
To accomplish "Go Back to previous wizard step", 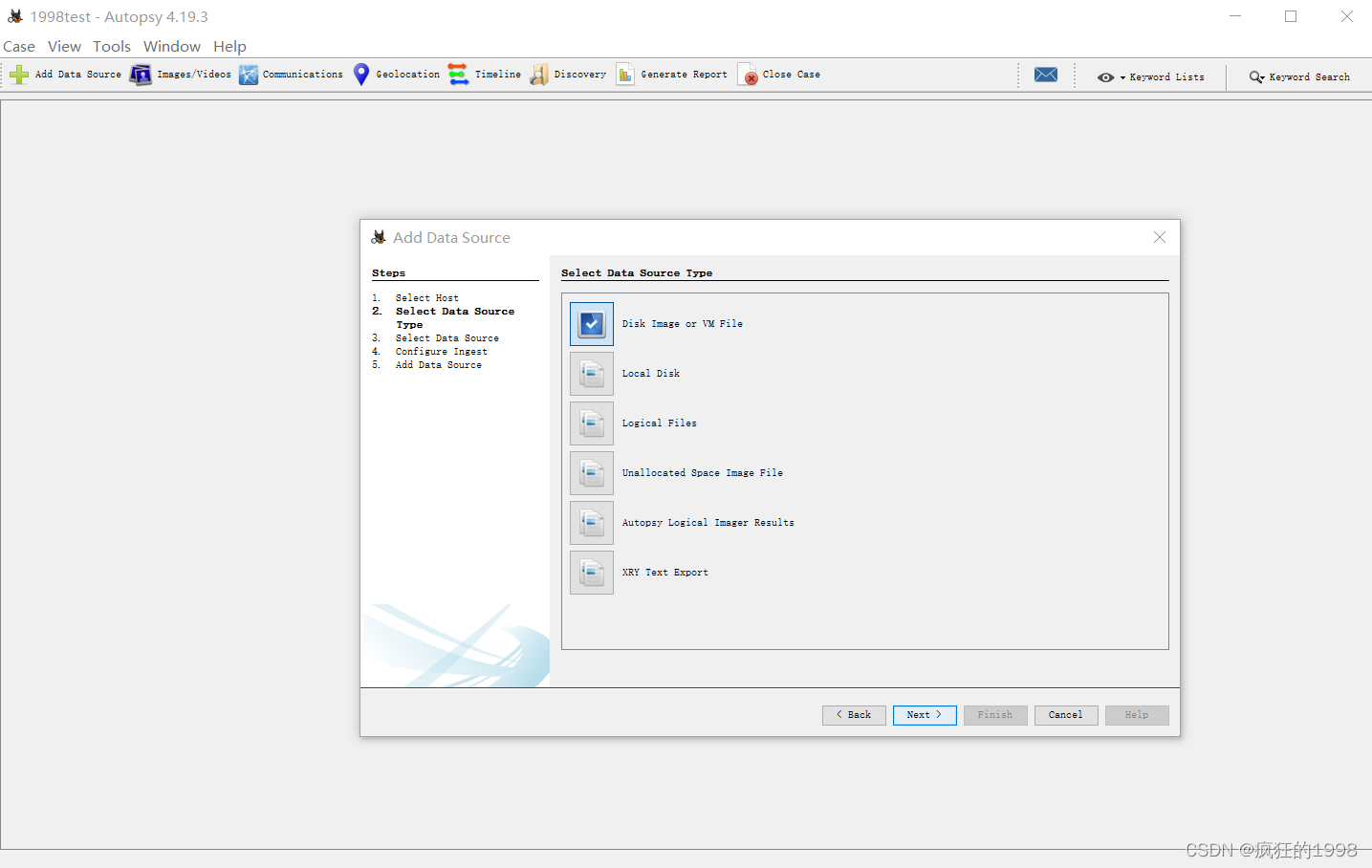I will pos(854,715).
